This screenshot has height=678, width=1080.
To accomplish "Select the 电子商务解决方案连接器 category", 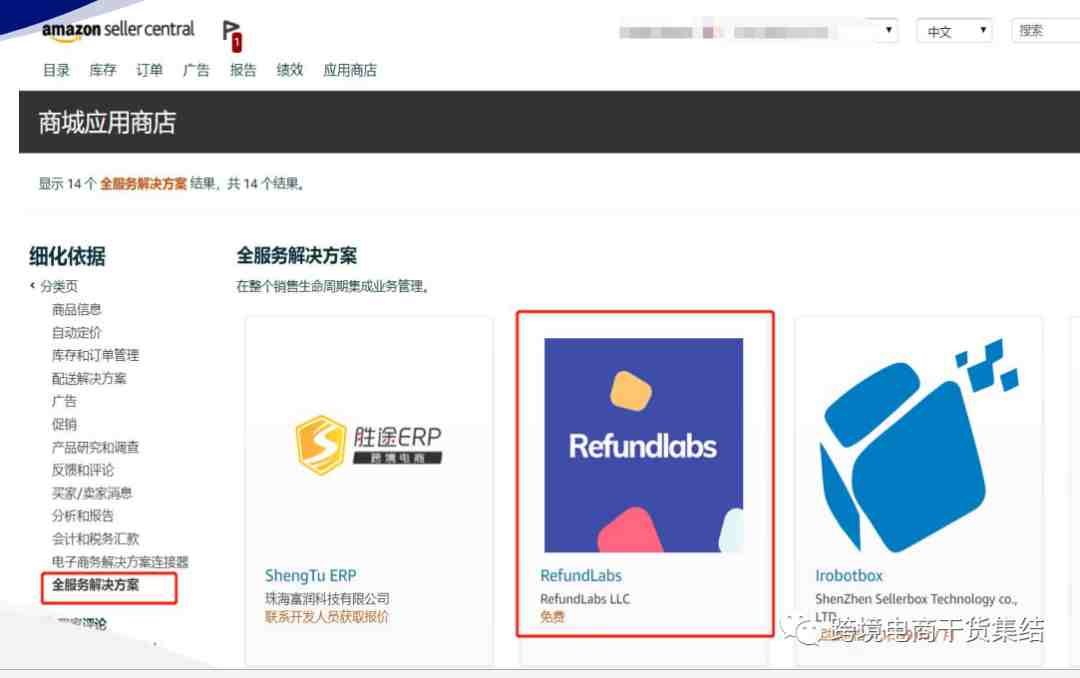I will pos(120,562).
